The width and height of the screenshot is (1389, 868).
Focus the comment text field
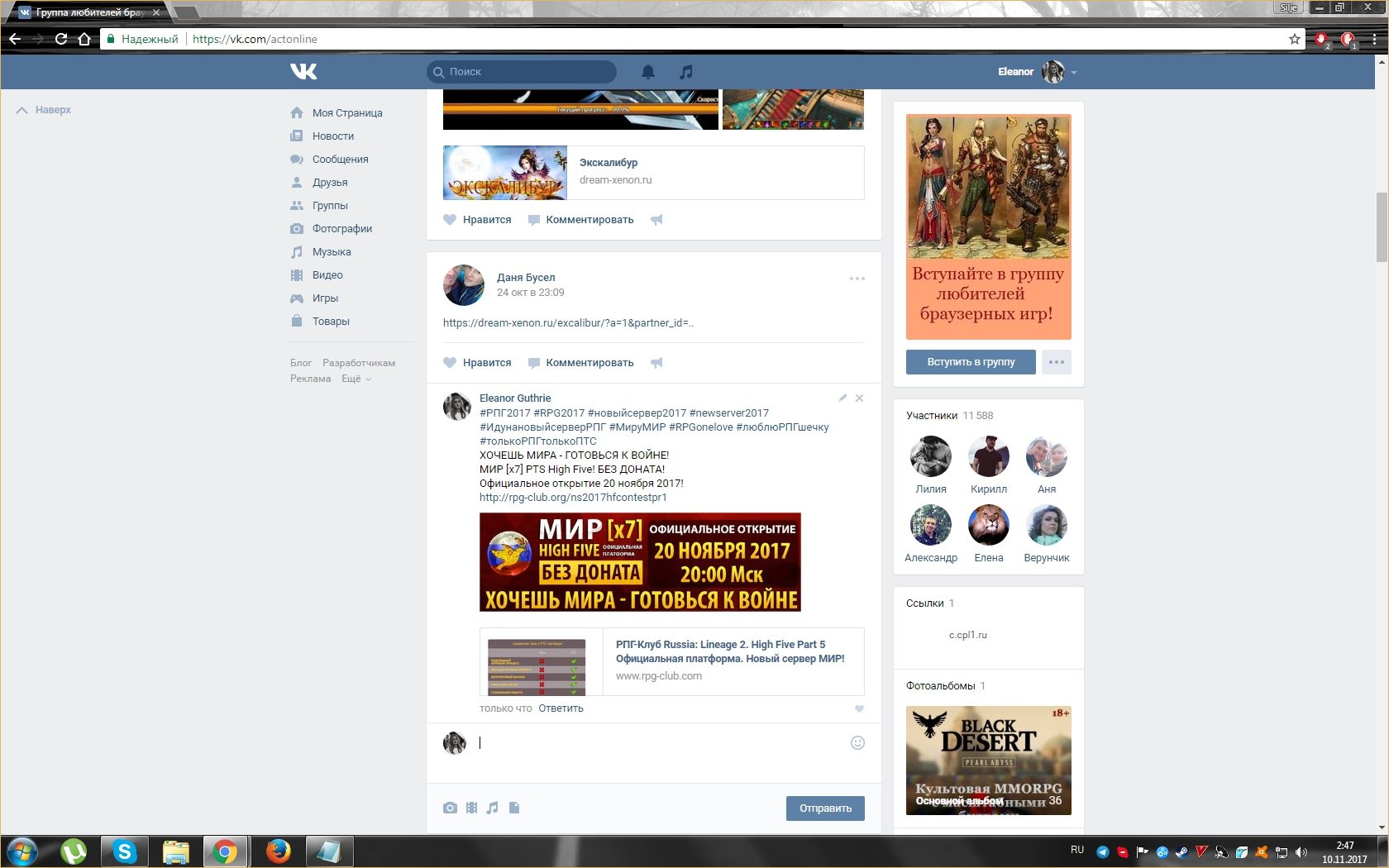661,743
